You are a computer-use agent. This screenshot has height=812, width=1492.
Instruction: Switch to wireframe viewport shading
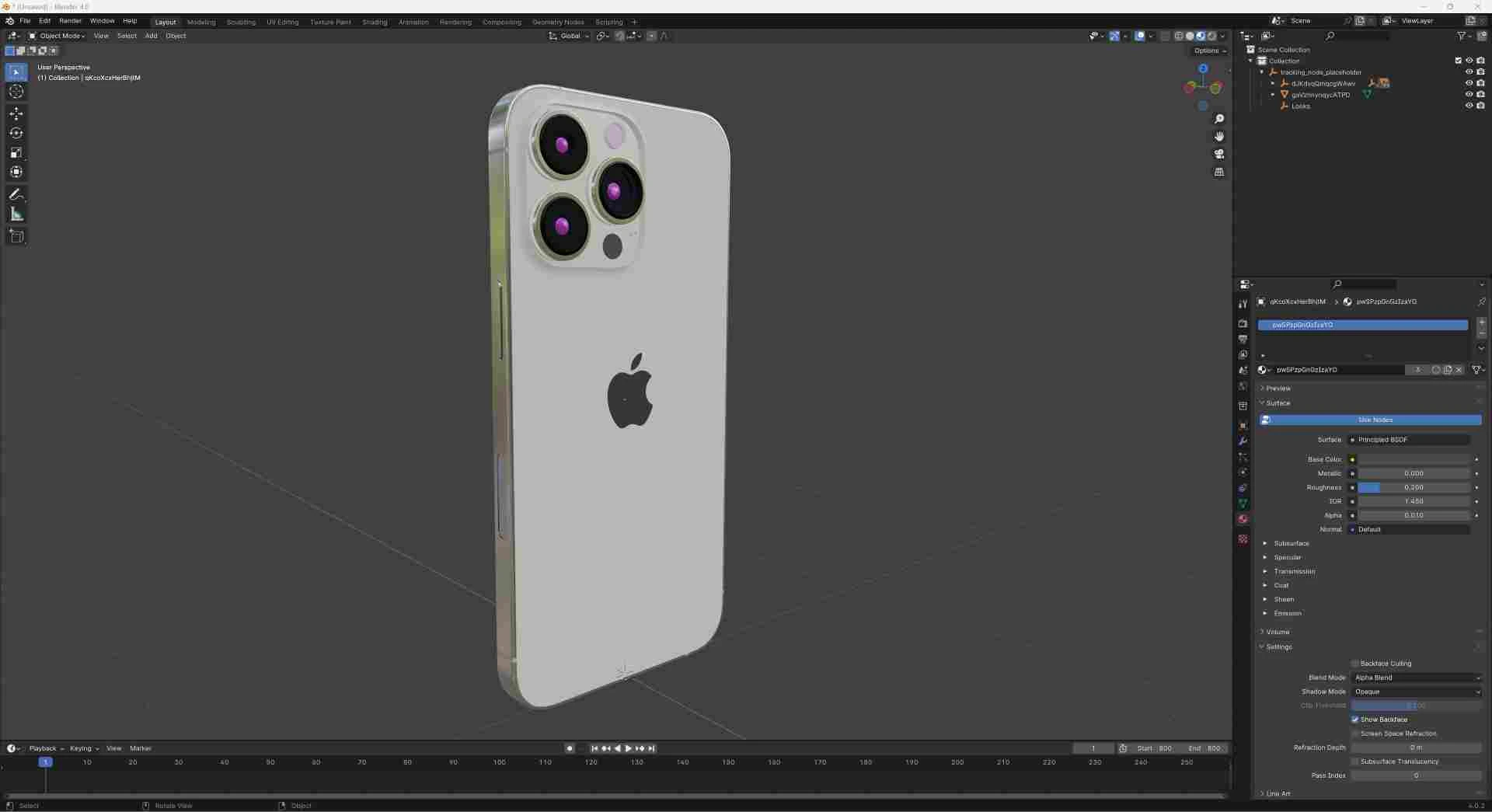[x=1179, y=36]
